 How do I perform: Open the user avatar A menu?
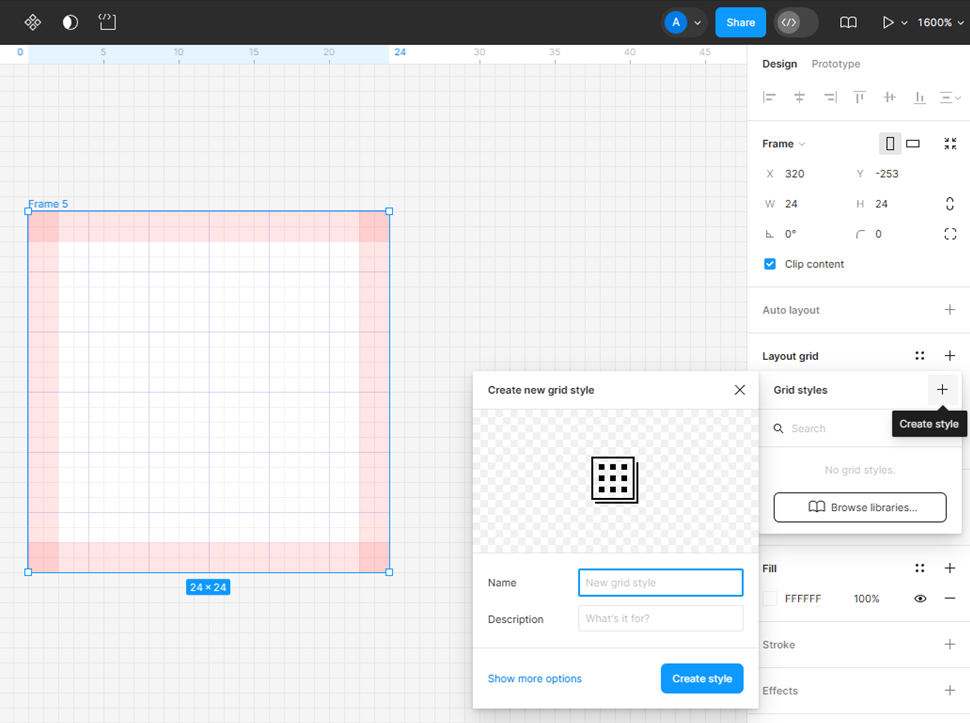(x=676, y=22)
